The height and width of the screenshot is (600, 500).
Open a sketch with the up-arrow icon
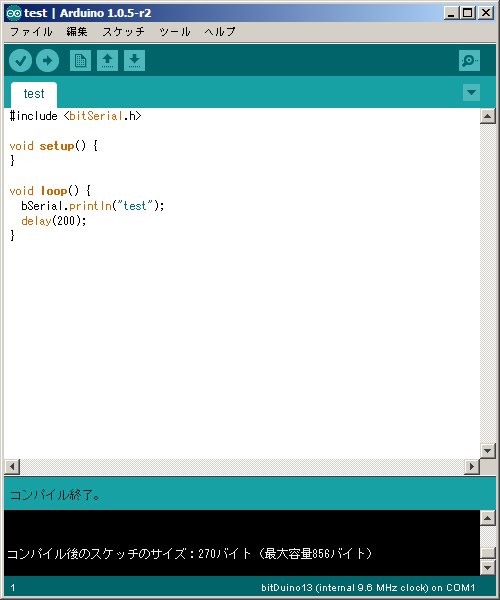[x=107, y=60]
